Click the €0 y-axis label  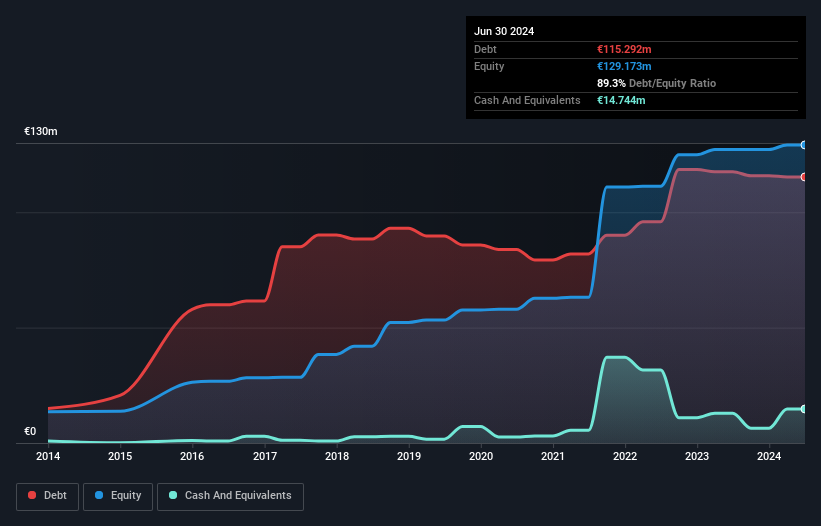[30, 431]
